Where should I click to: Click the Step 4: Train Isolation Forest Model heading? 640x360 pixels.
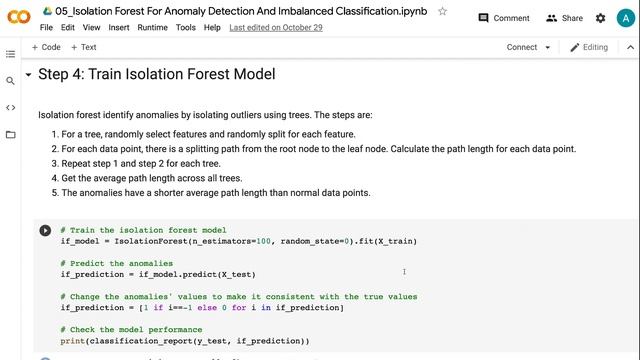157,74
